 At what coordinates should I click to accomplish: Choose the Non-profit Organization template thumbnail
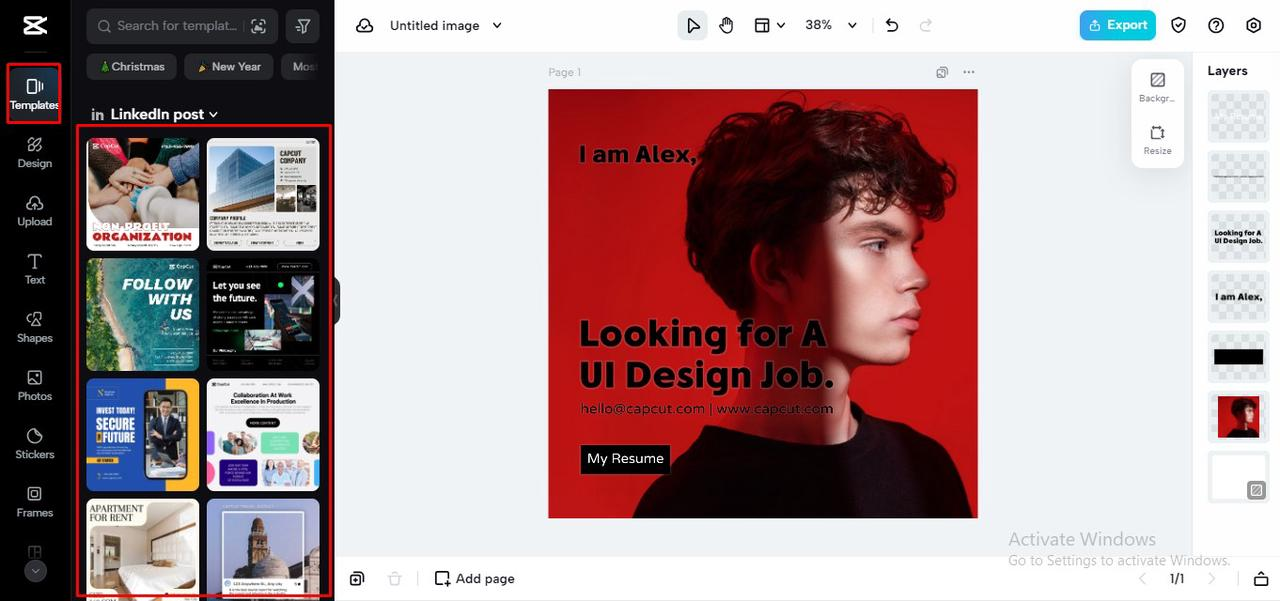143,194
